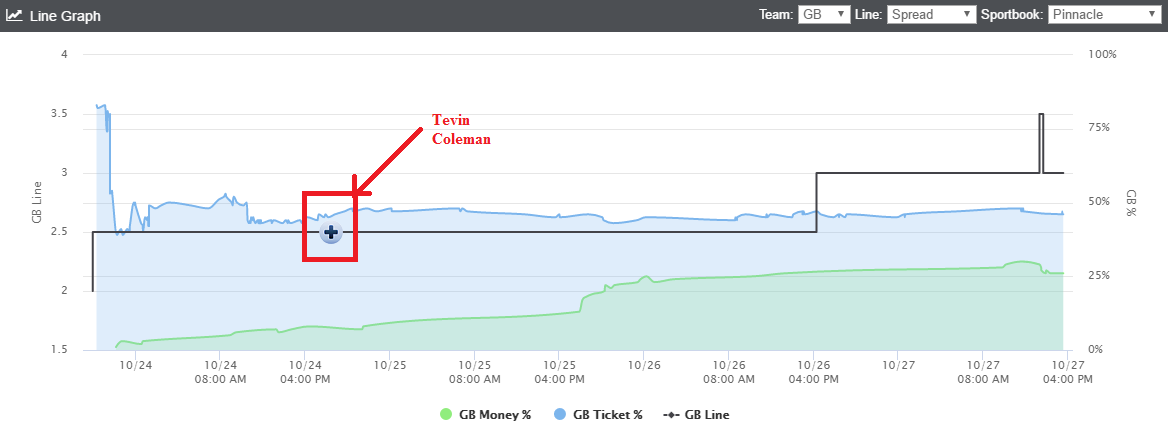Image resolution: width=1168 pixels, height=436 pixels.
Task: Click the green GB Money % legend dot
Action: tap(447, 414)
